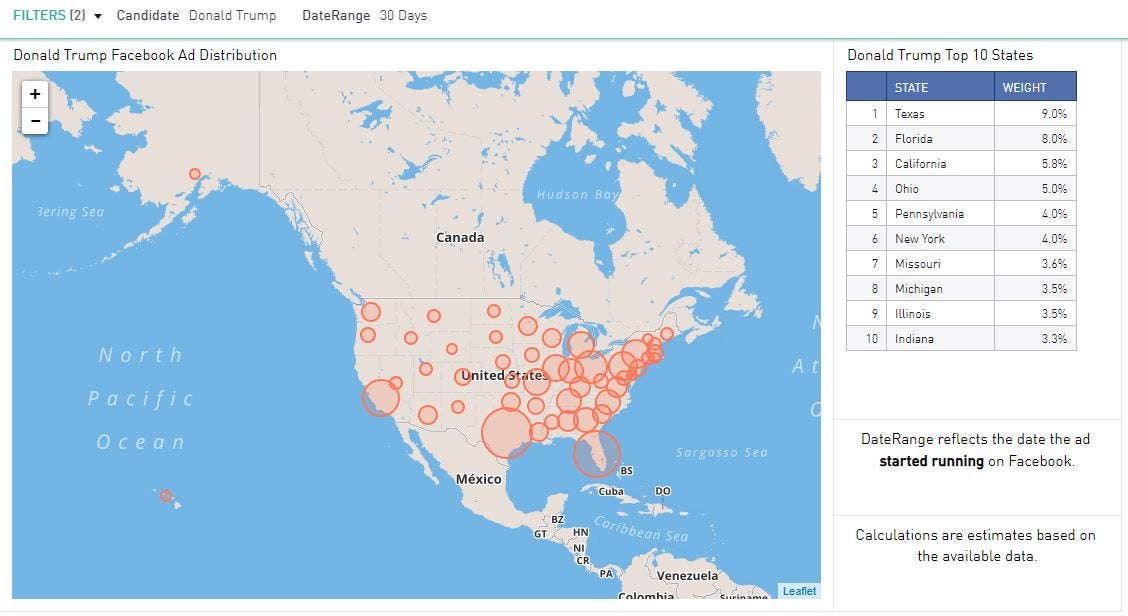Select the Pennsylvania row in table
1128x616 pixels.
(961, 214)
